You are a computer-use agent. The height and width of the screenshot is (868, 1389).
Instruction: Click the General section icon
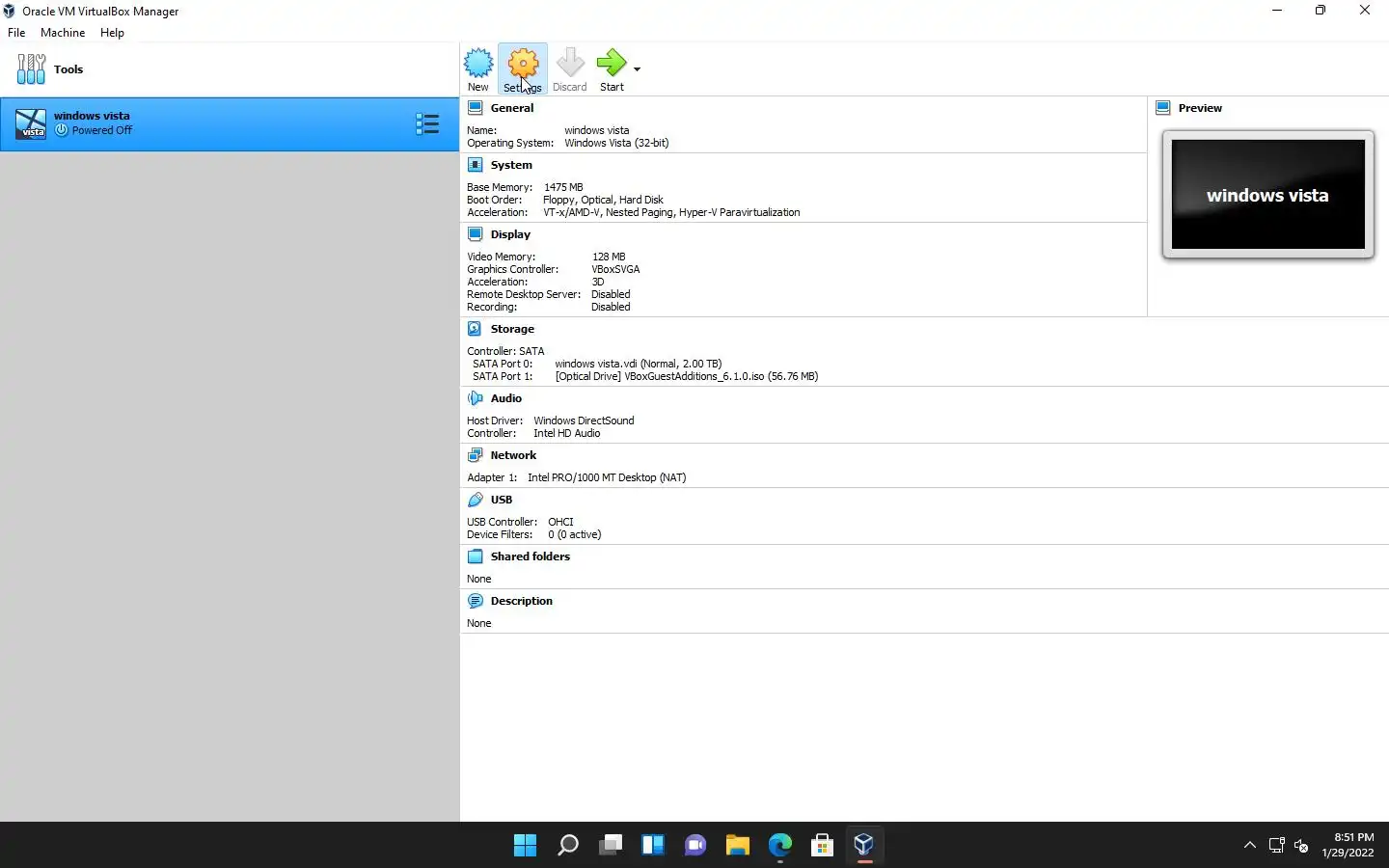[x=475, y=108]
